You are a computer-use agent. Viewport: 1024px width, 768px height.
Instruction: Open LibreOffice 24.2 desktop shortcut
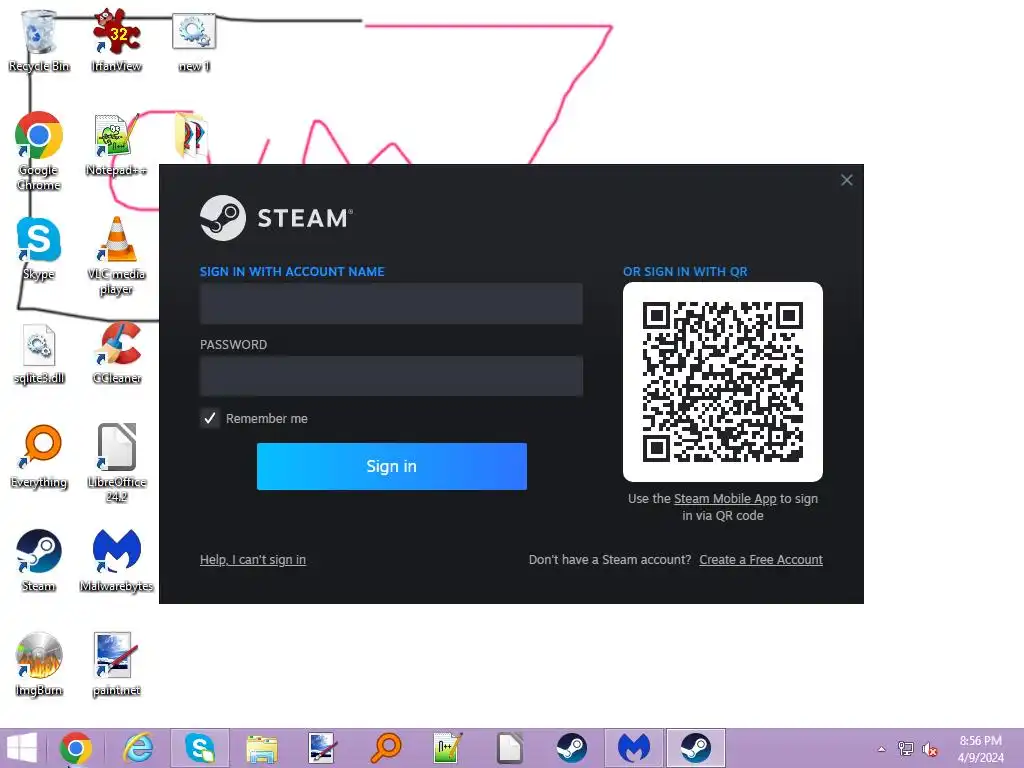pos(116,463)
